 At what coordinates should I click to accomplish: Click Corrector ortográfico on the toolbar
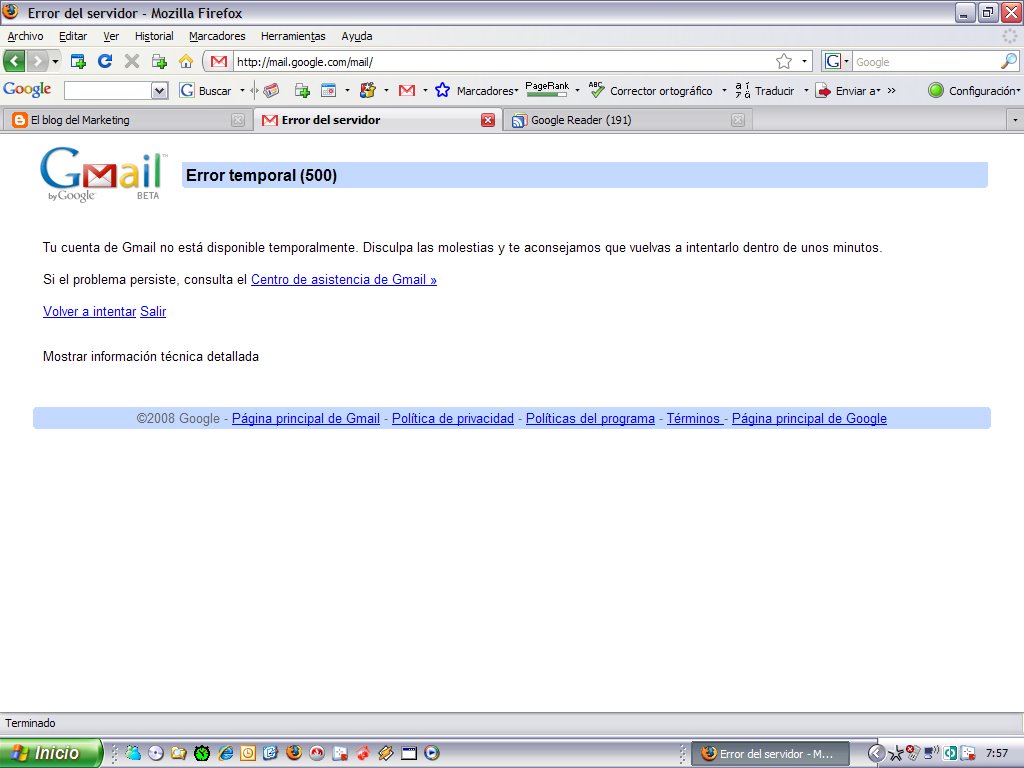point(650,90)
